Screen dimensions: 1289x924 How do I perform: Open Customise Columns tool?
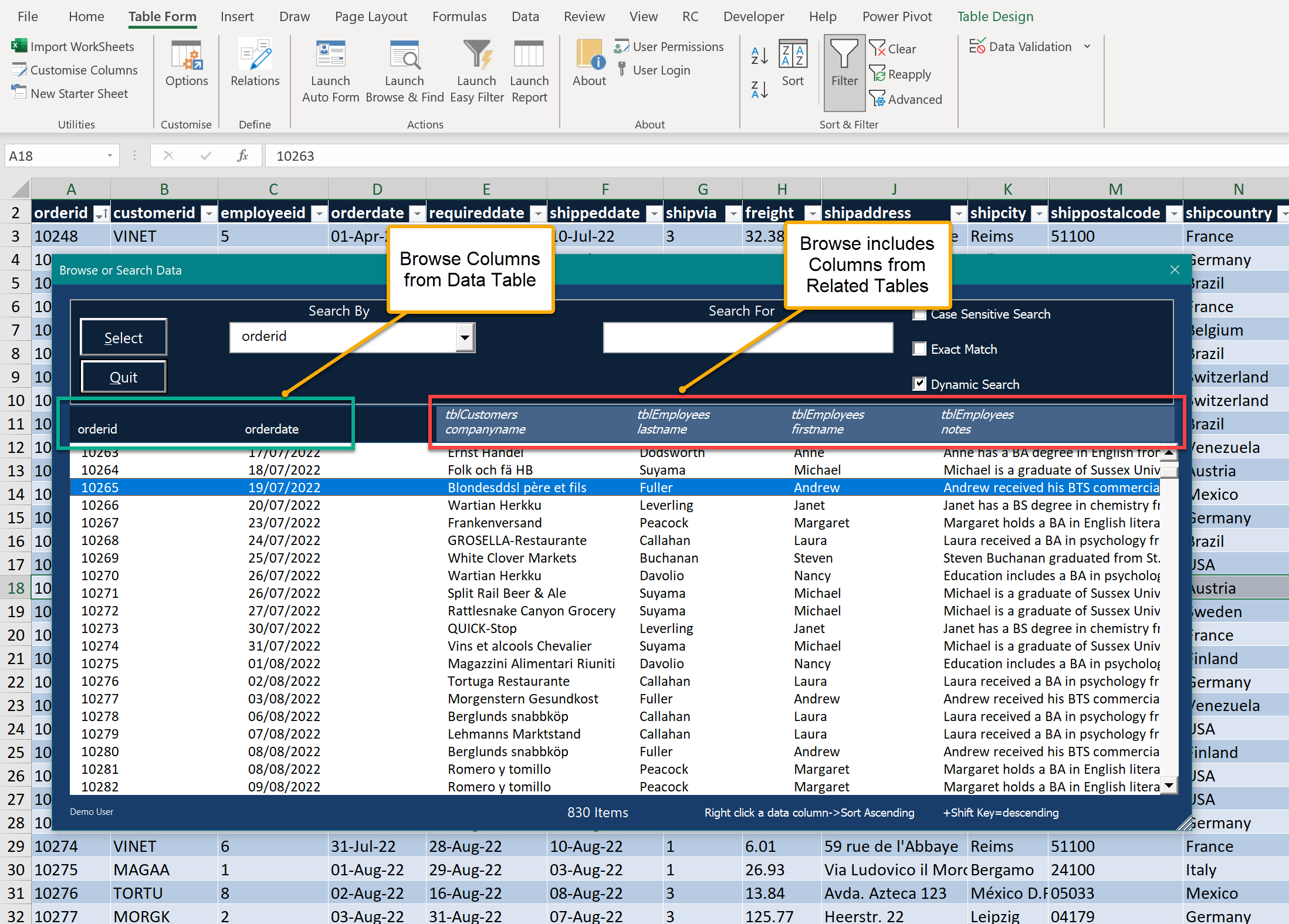coord(75,70)
